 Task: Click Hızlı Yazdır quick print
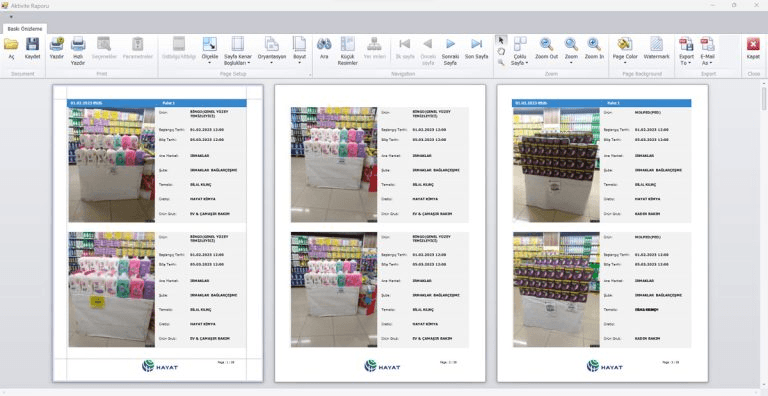point(78,51)
